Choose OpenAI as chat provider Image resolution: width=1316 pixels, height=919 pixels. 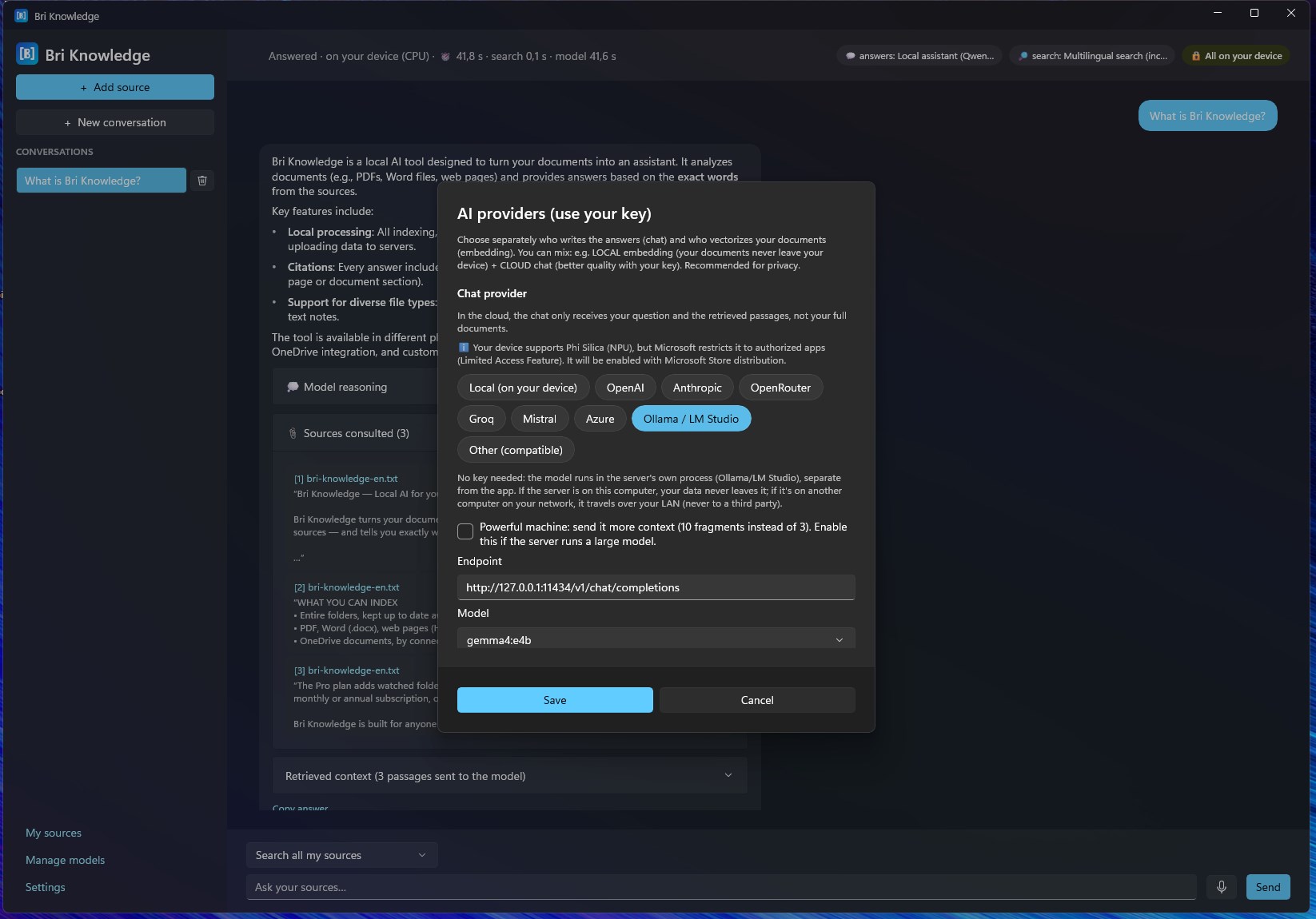625,388
